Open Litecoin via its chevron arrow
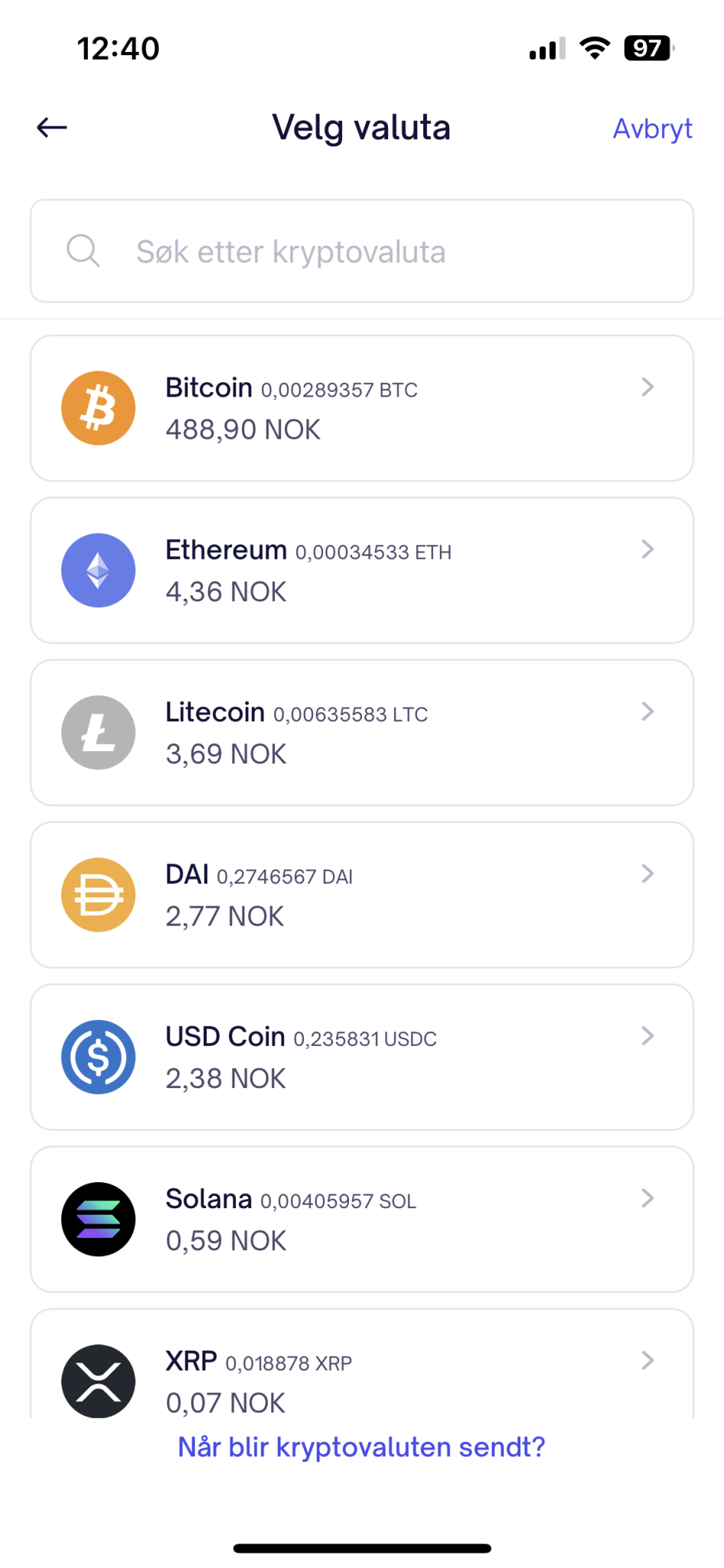The width and height of the screenshot is (724, 1568). pyautogui.click(x=647, y=712)
